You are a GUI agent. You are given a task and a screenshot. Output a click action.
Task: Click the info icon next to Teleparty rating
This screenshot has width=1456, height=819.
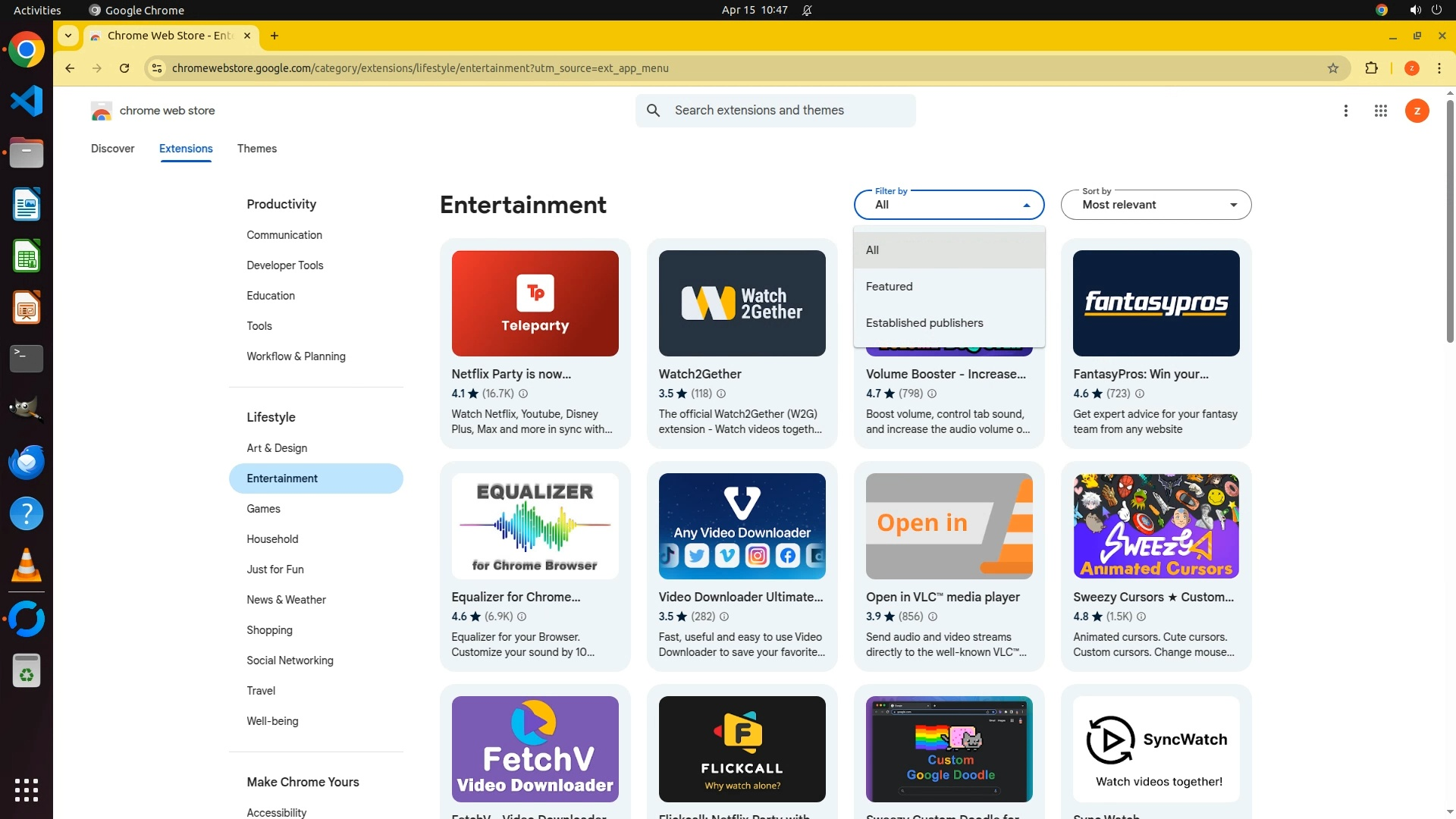coord(523,394)
